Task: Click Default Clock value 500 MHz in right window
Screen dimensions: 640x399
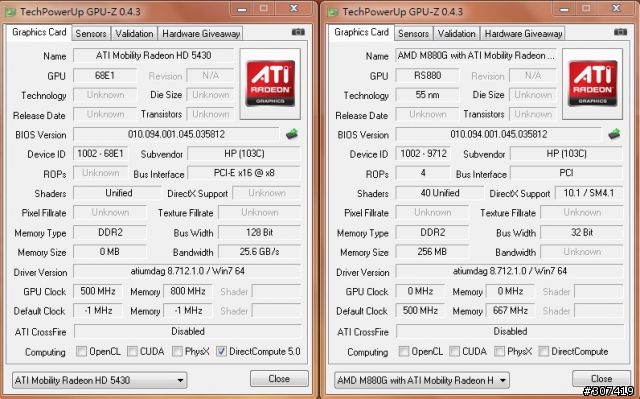Action: [x=420, y=310]
